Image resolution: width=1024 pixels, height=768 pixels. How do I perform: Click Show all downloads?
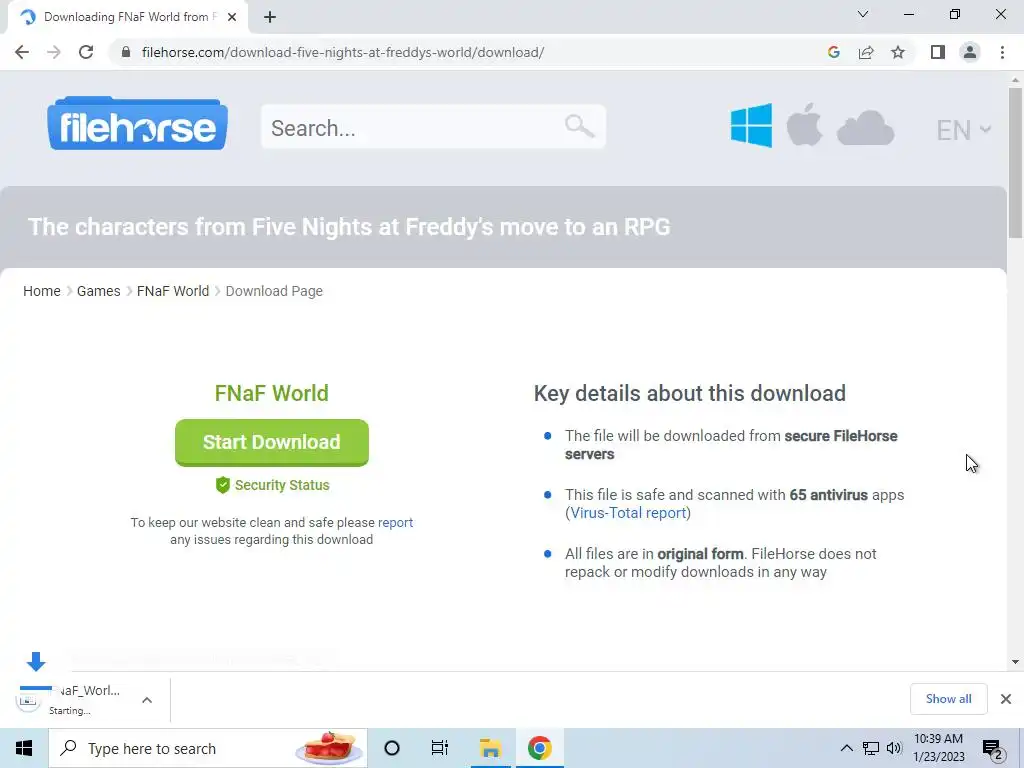coord(948,699)
